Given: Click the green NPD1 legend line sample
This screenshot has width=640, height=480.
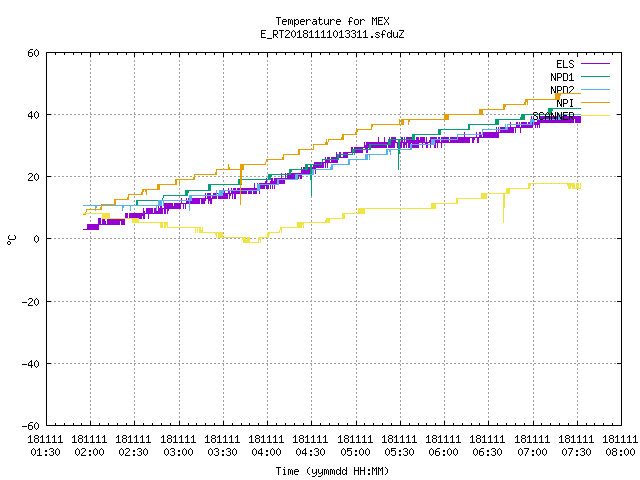Looking at the screenshot, I should coord(595,77).
